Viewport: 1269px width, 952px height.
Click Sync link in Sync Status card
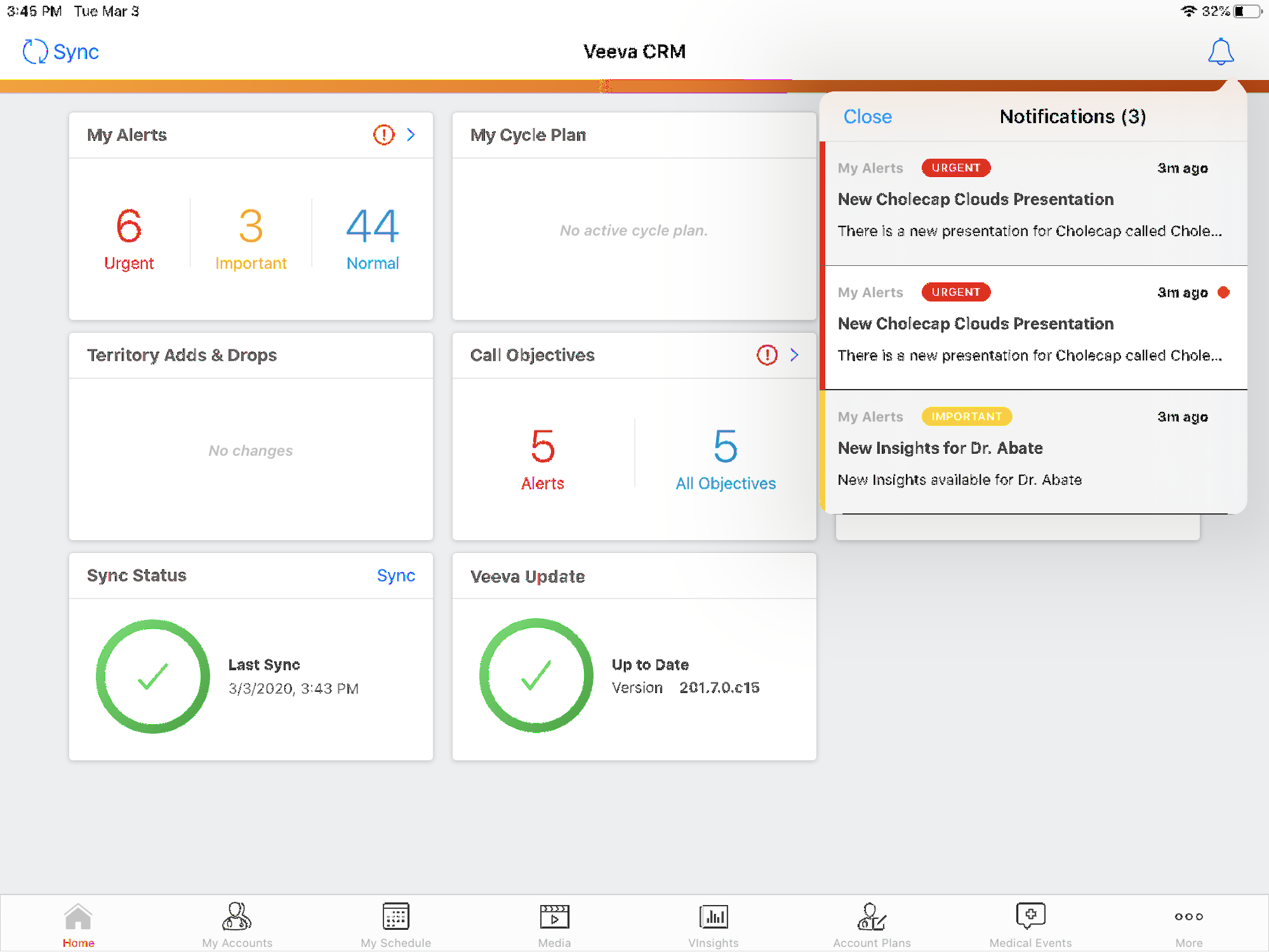click(395, 576)
